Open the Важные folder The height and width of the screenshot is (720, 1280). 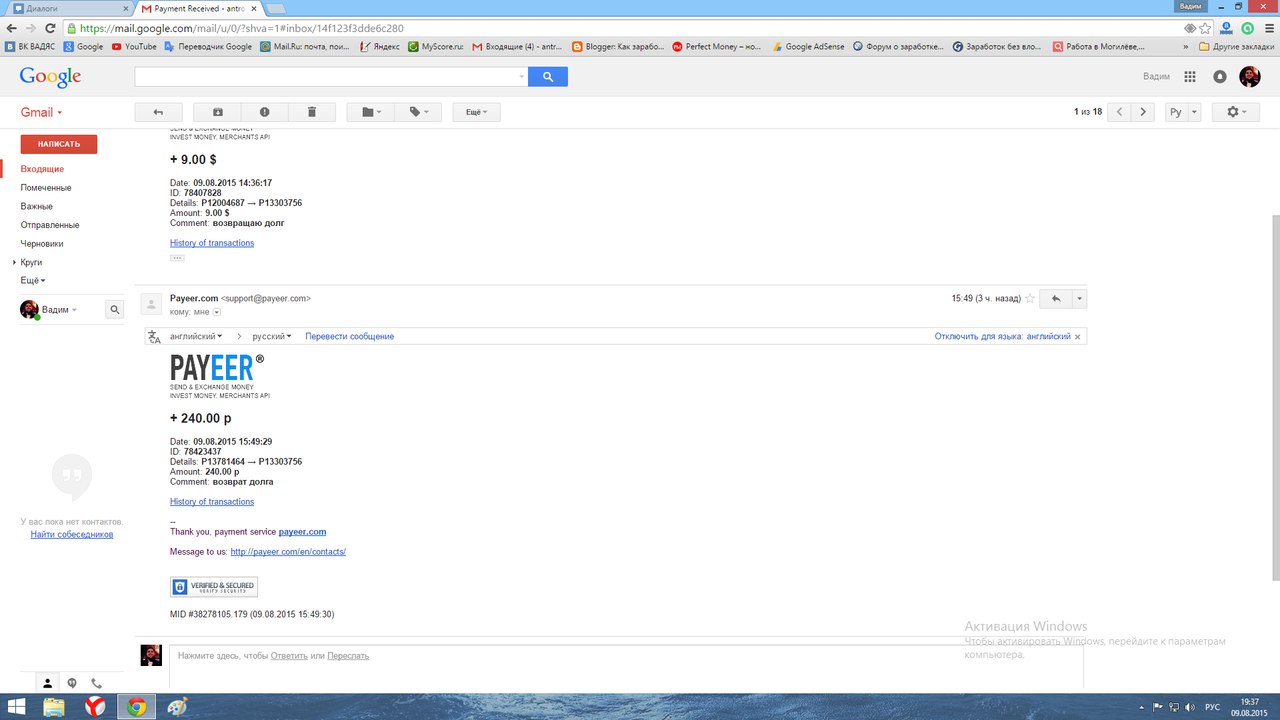(37, 206)
